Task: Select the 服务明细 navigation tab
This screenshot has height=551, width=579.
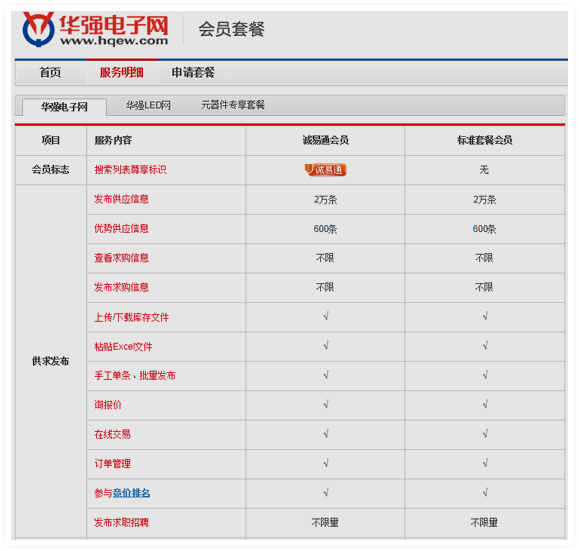Action: point(121,72)
